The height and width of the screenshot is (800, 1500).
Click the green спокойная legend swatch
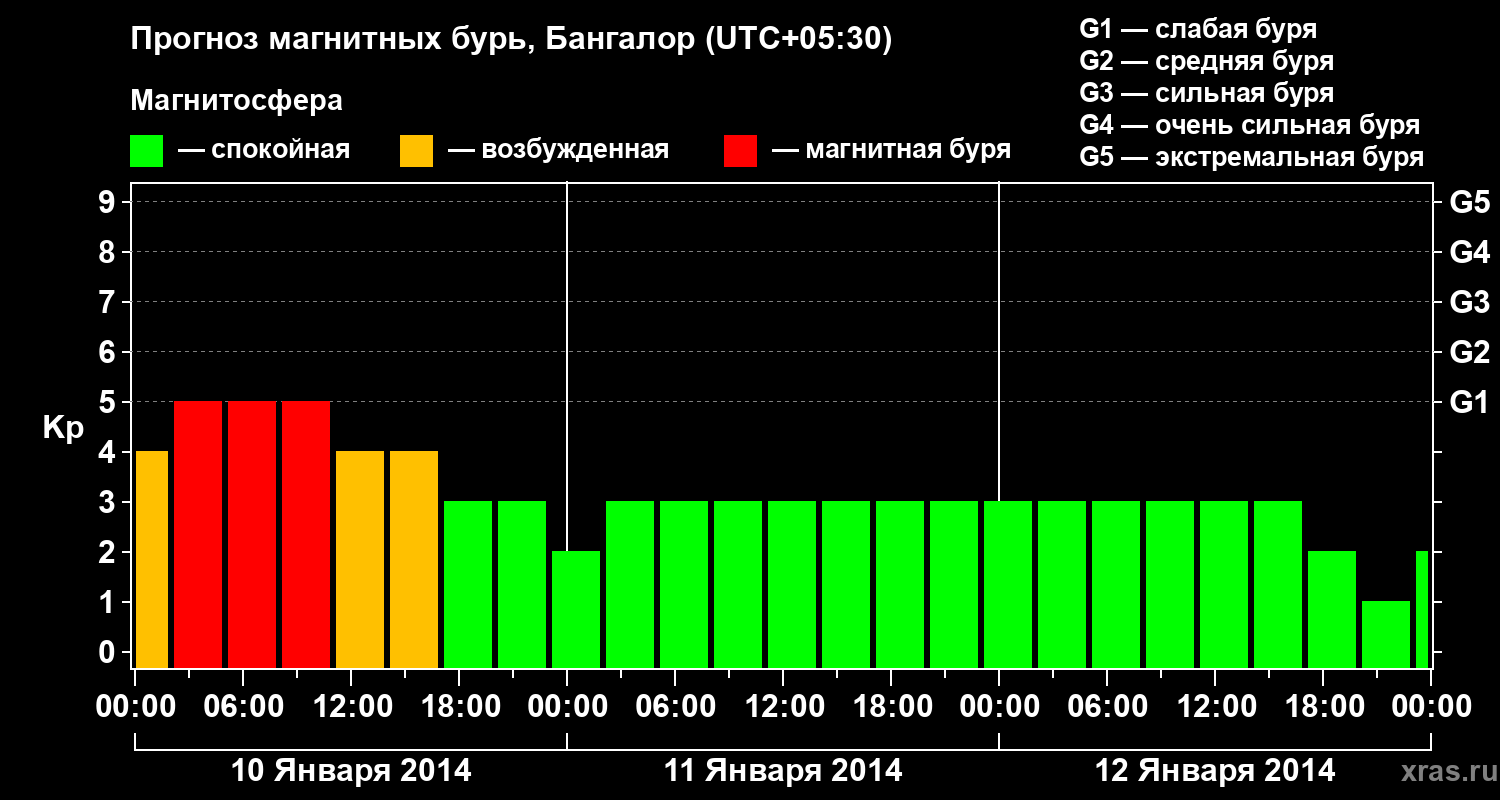click(x=147, y=151)
